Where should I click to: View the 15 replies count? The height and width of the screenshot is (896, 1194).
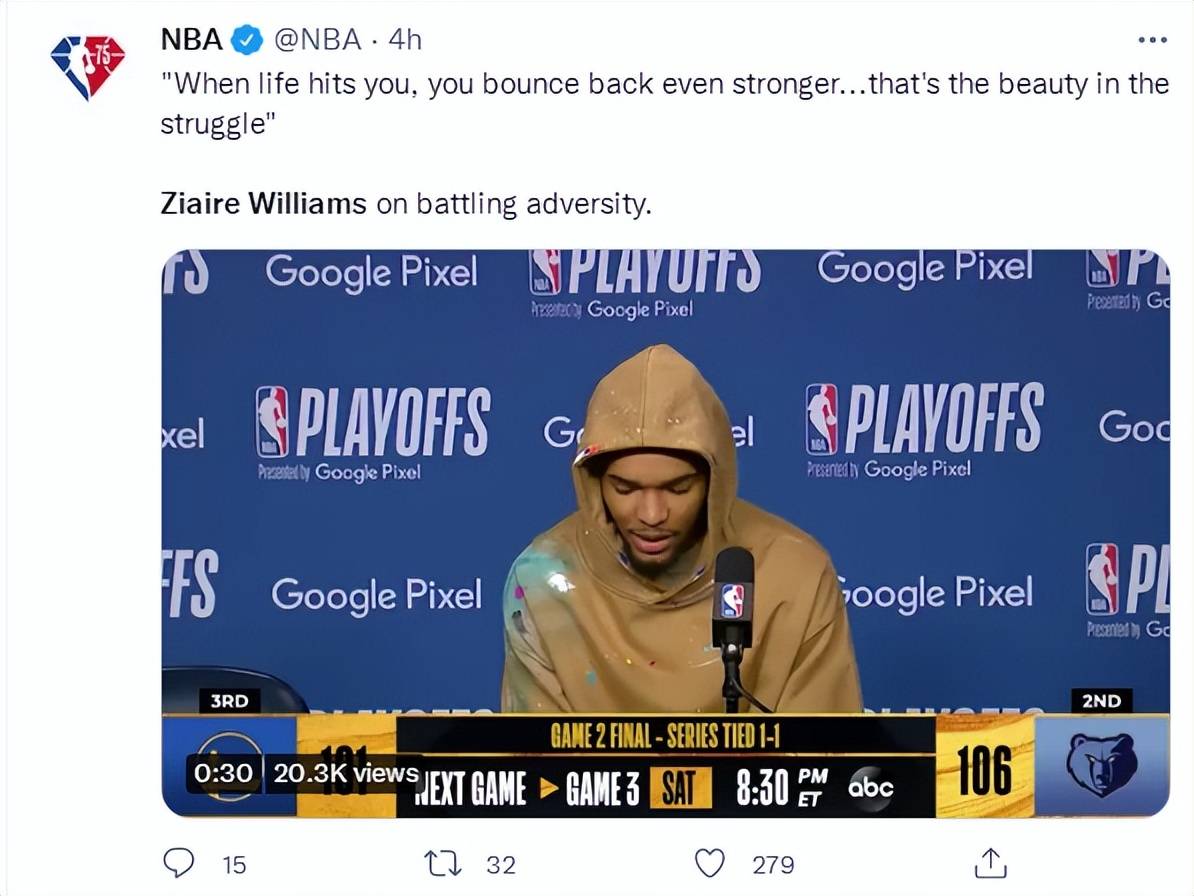235,865
